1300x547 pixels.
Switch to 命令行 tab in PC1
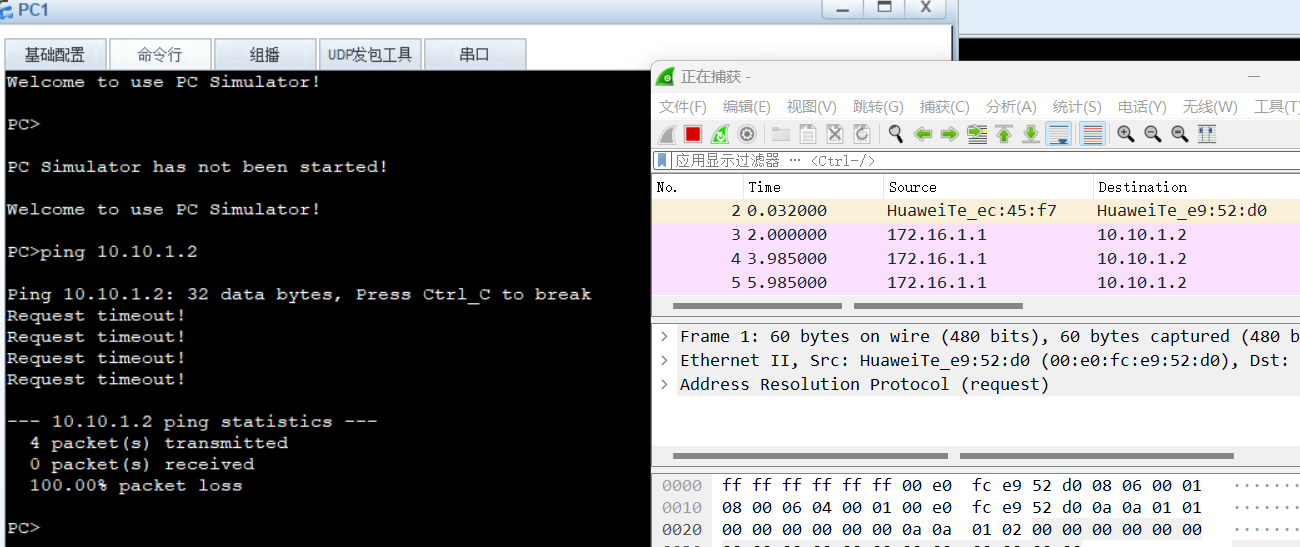(x=160, y=55)
